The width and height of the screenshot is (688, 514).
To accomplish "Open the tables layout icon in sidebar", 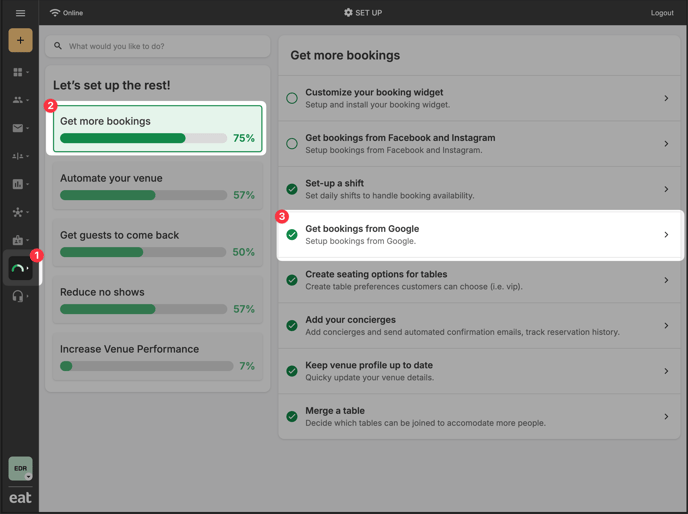I will [18, 156].
